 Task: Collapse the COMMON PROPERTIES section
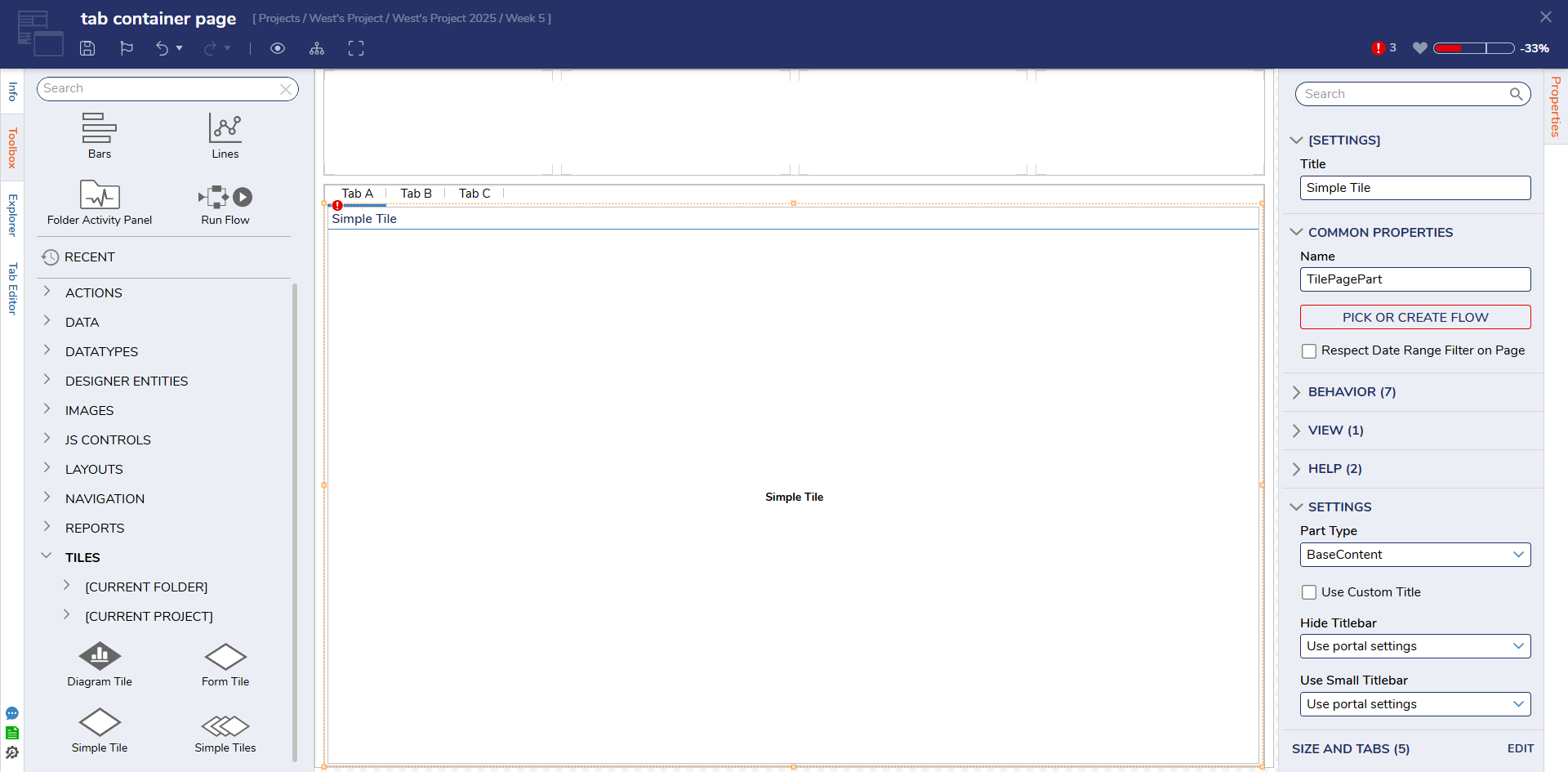[x=1296, y=233]
